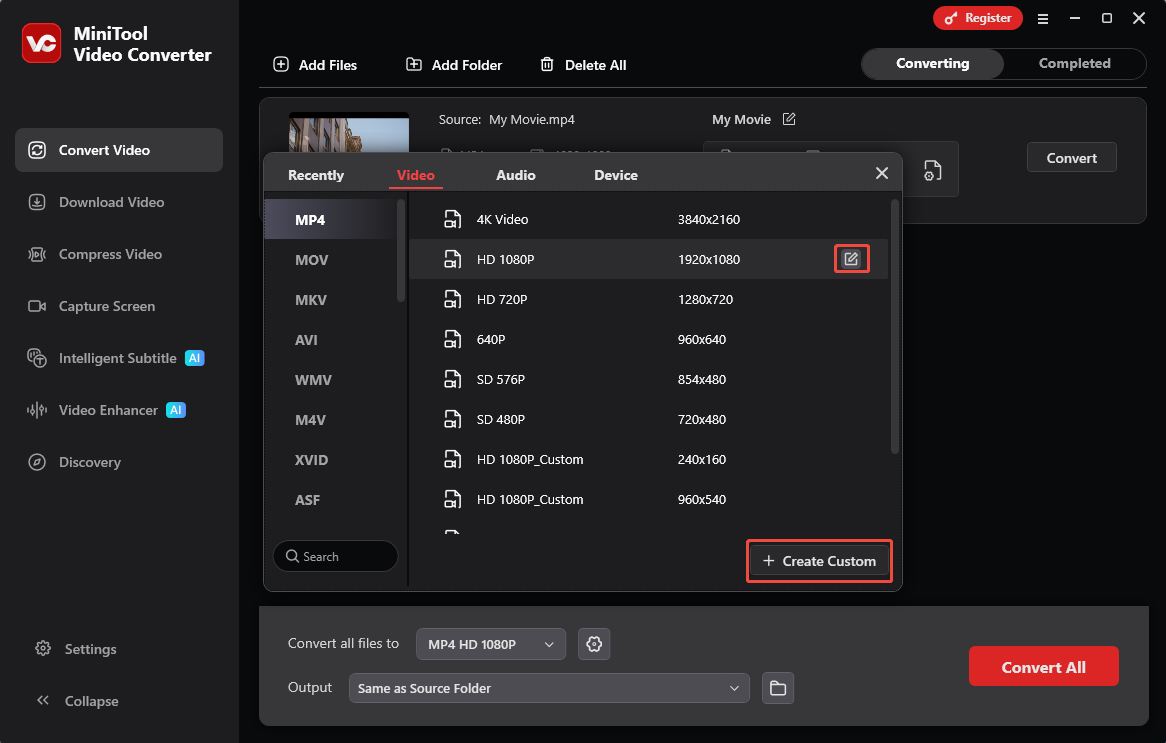Pick HD 1080P_Custom 240x160 preset icon
The height and width of the screenshot is (743, 1166).
click(x=452, y=460)
